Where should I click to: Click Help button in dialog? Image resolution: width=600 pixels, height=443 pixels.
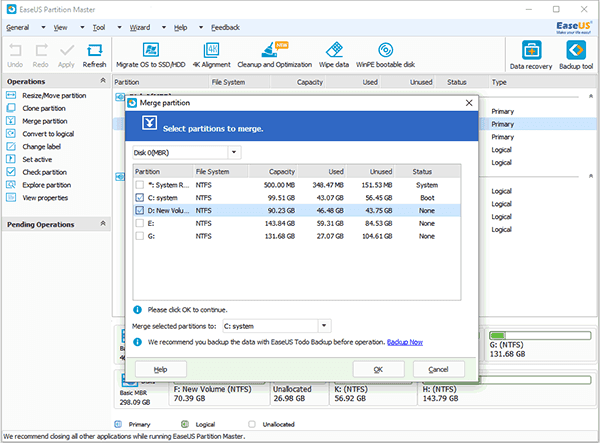(x=161, y=370)
